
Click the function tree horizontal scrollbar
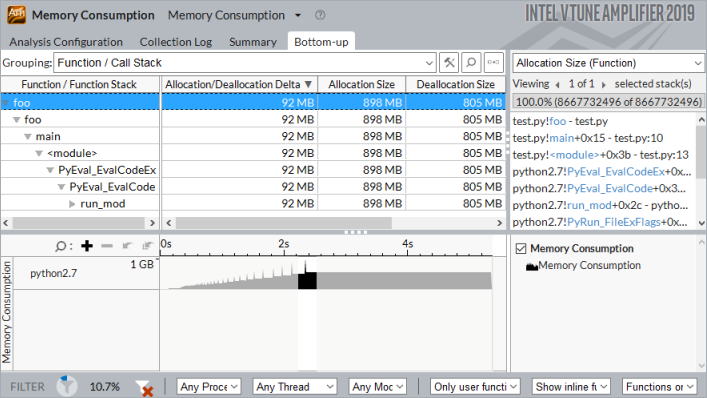(79, 223)
